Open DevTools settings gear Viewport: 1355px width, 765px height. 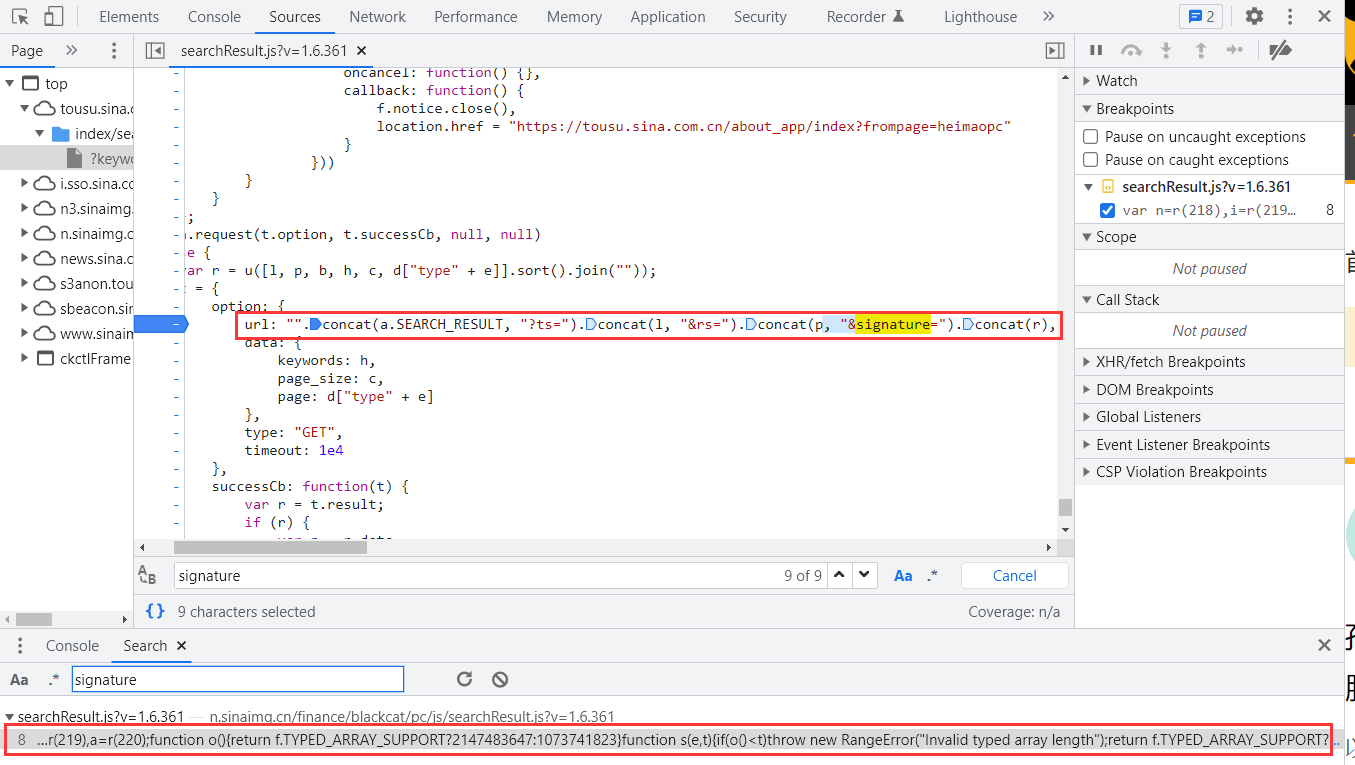(x=1253, y=16)
